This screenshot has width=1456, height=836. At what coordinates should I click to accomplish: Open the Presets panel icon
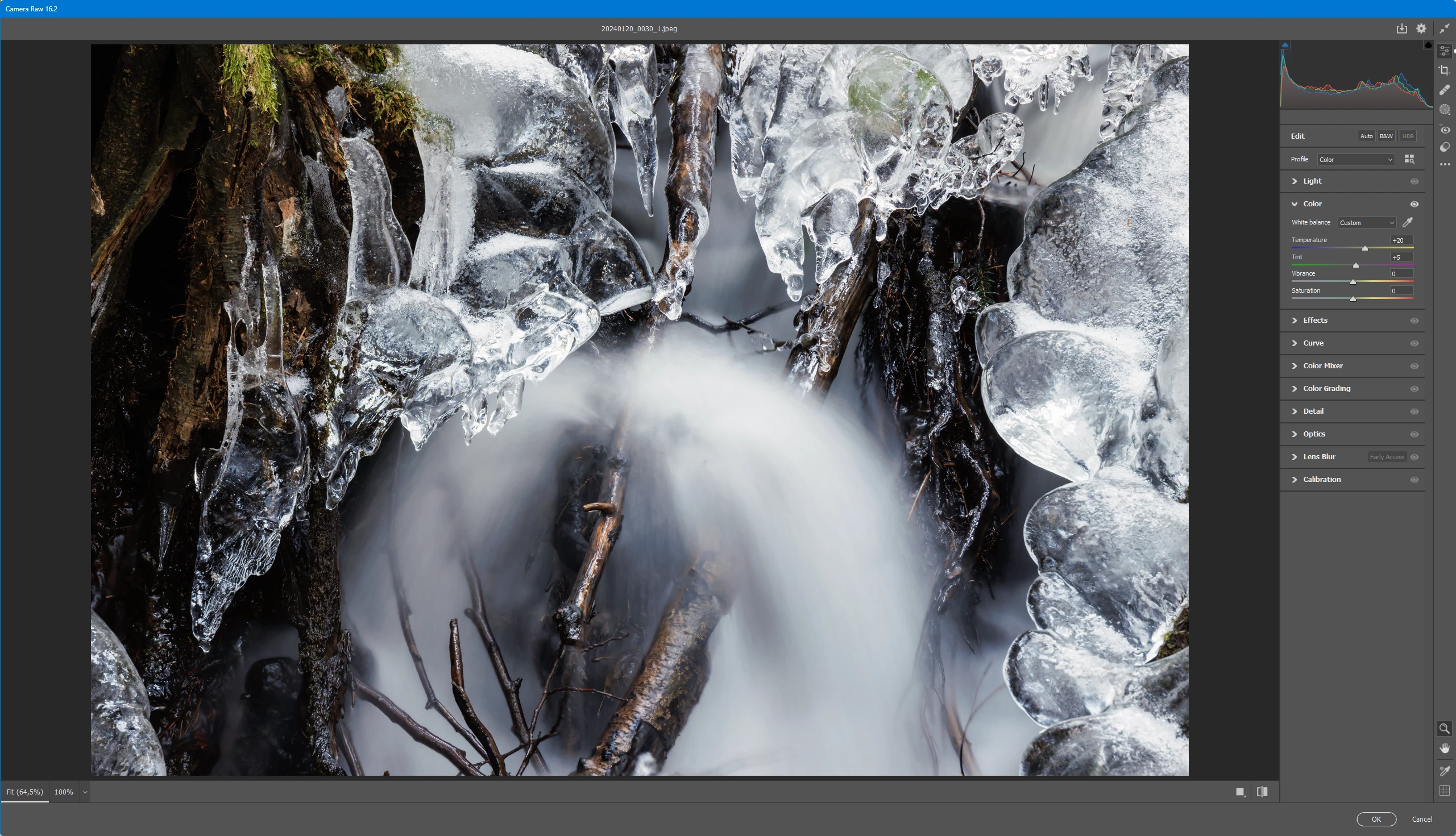(1444, 148)
